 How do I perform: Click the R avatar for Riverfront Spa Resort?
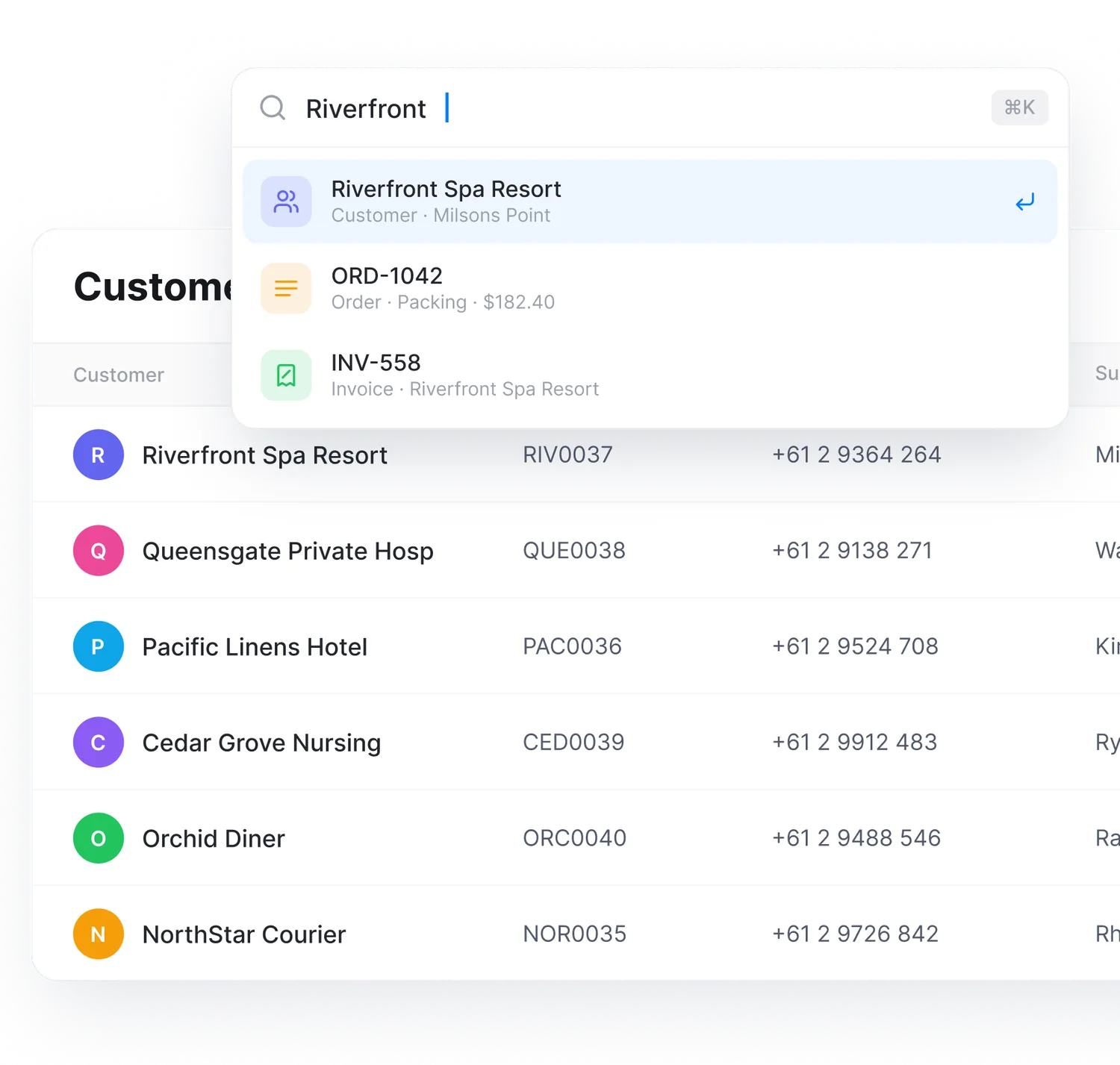tap(99, 455)
